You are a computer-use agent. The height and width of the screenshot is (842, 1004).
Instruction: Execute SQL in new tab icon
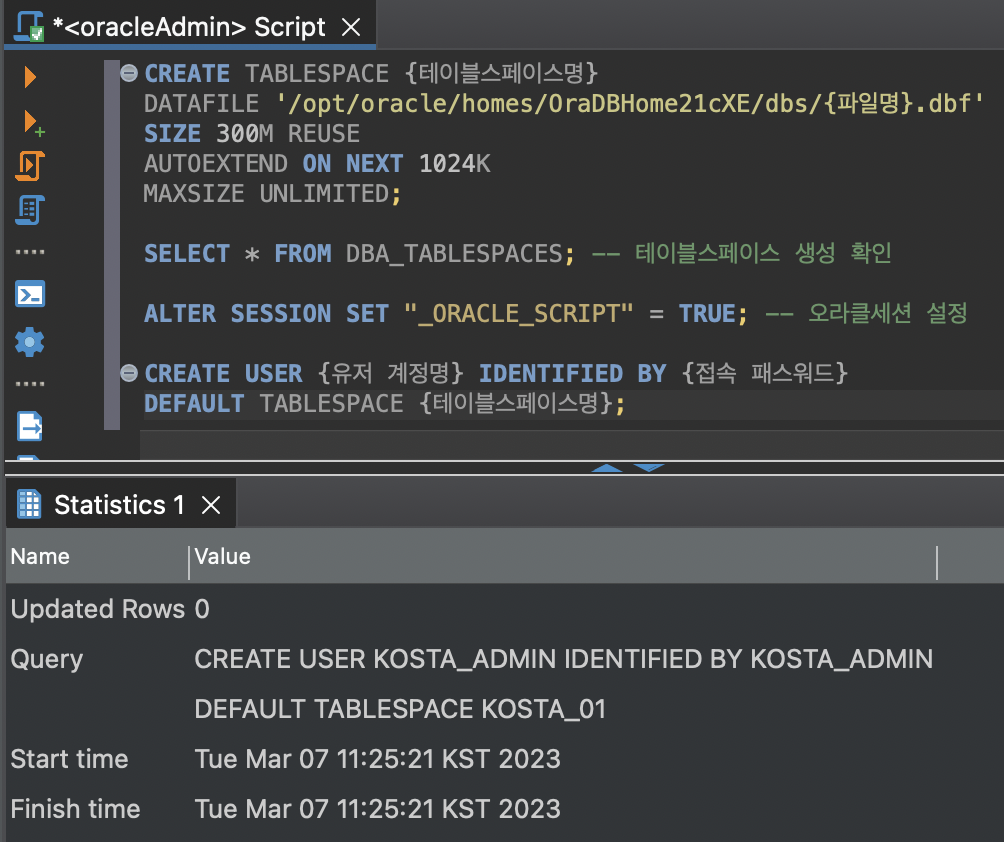[32, 123]
